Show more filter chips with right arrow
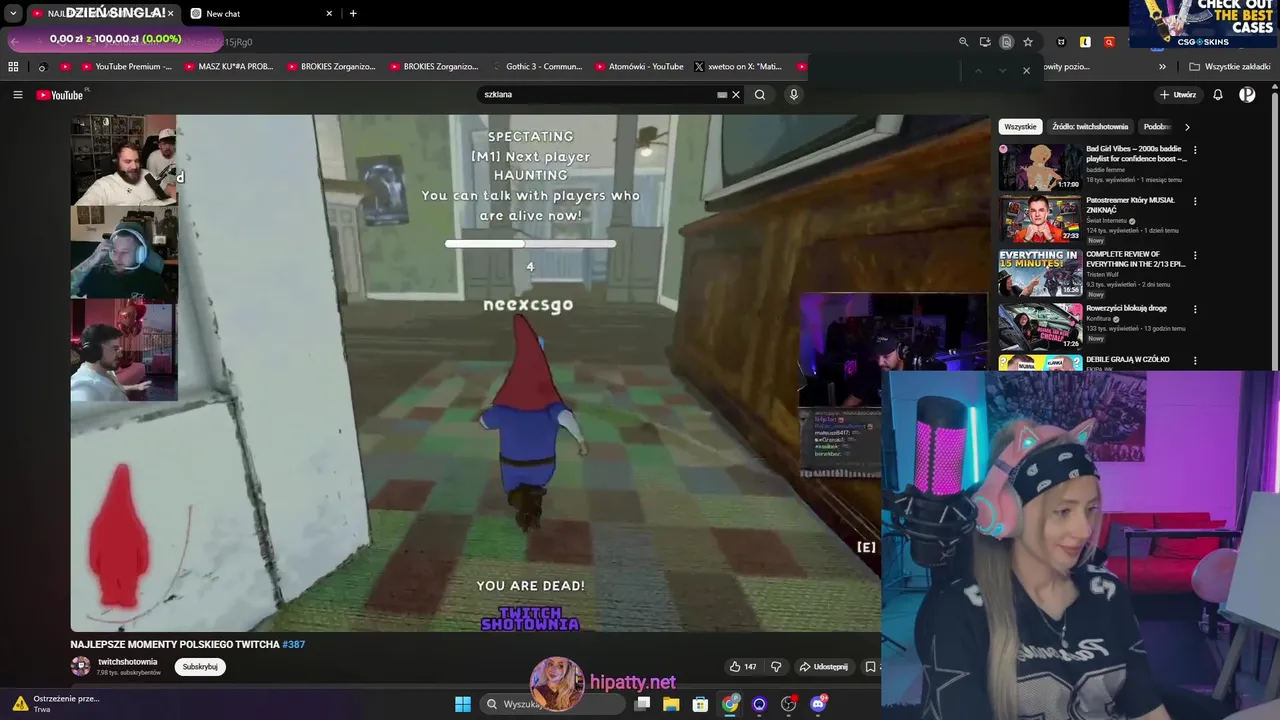The image size is (1280, 720). 1187,127
